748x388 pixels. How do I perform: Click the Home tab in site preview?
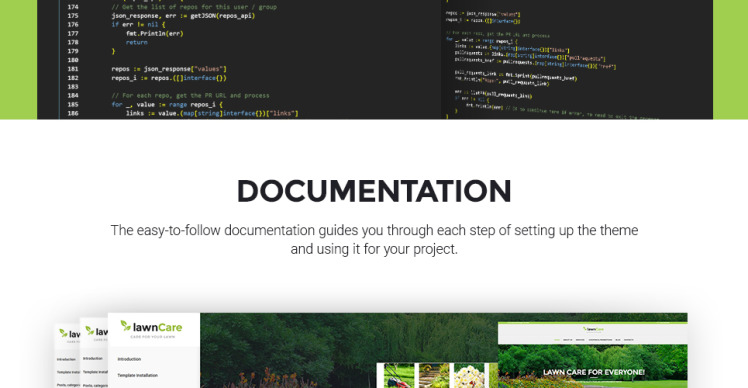[557, 340]
